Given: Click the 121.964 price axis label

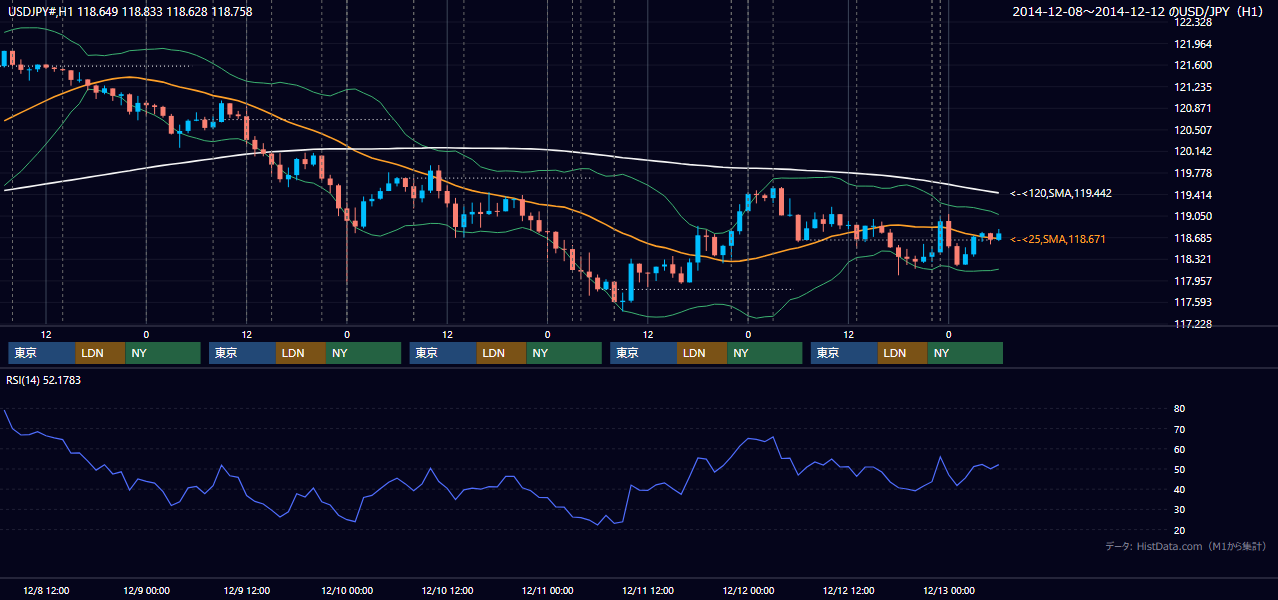Looking at the screenshot, I should click(1193, 44).
